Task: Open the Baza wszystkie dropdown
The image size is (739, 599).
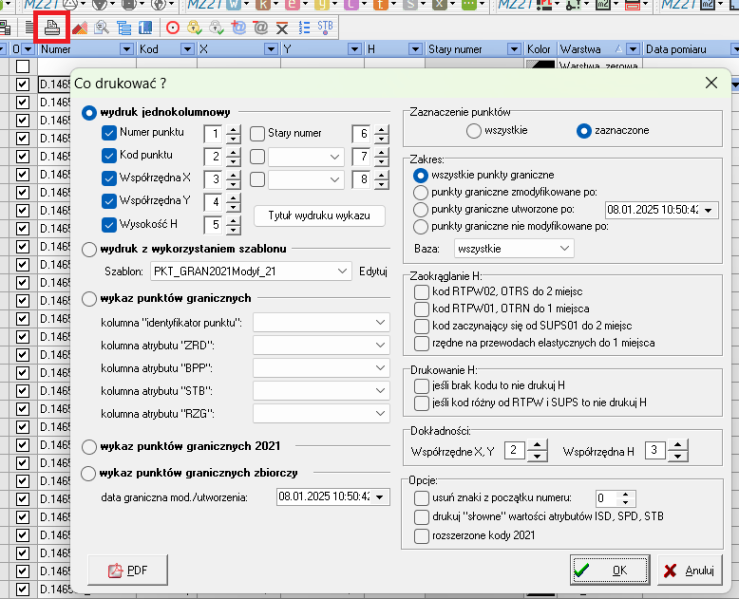Action: coord(514,248)
